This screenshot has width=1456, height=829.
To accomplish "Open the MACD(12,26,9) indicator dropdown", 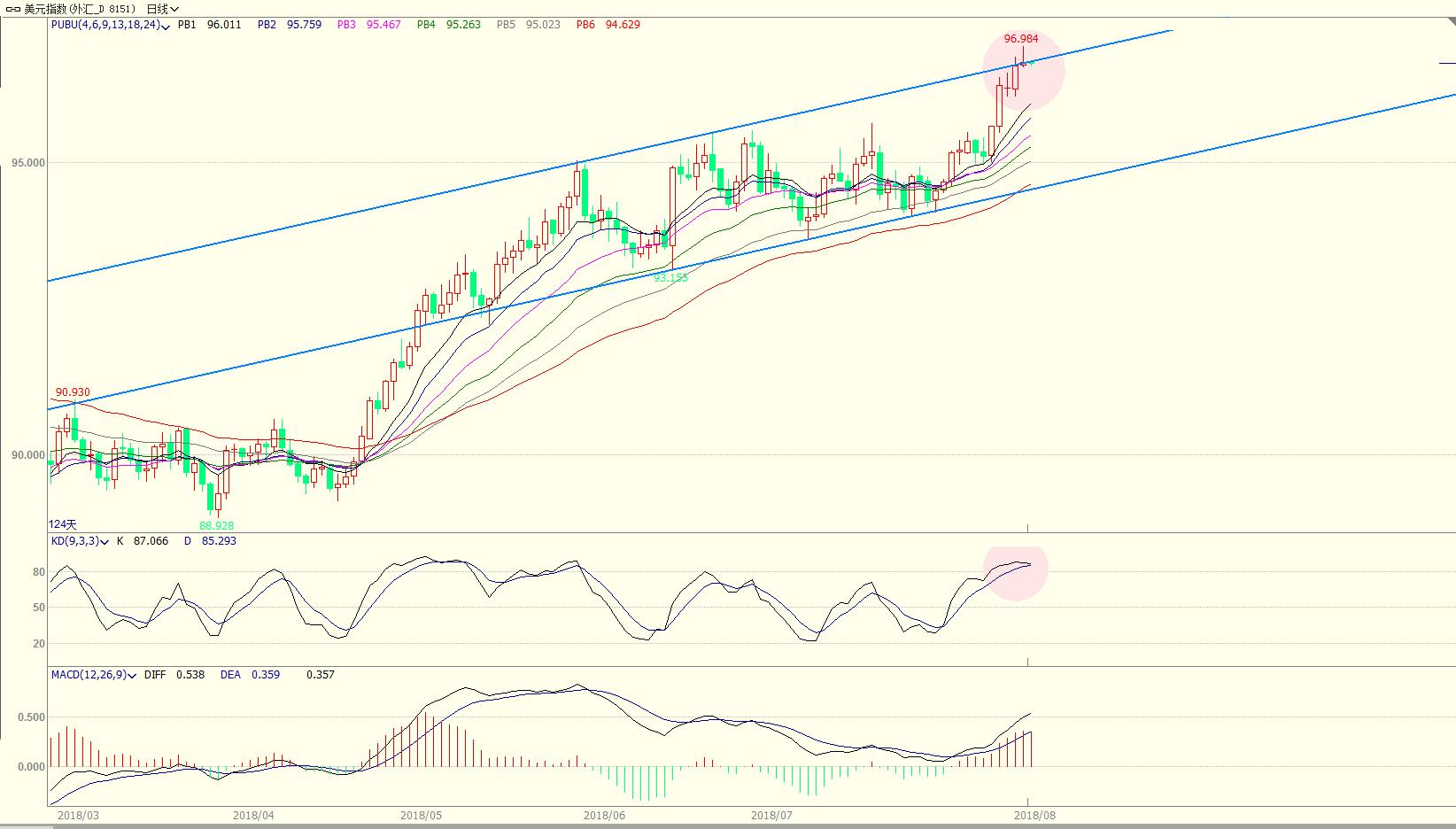I will 132,676.
